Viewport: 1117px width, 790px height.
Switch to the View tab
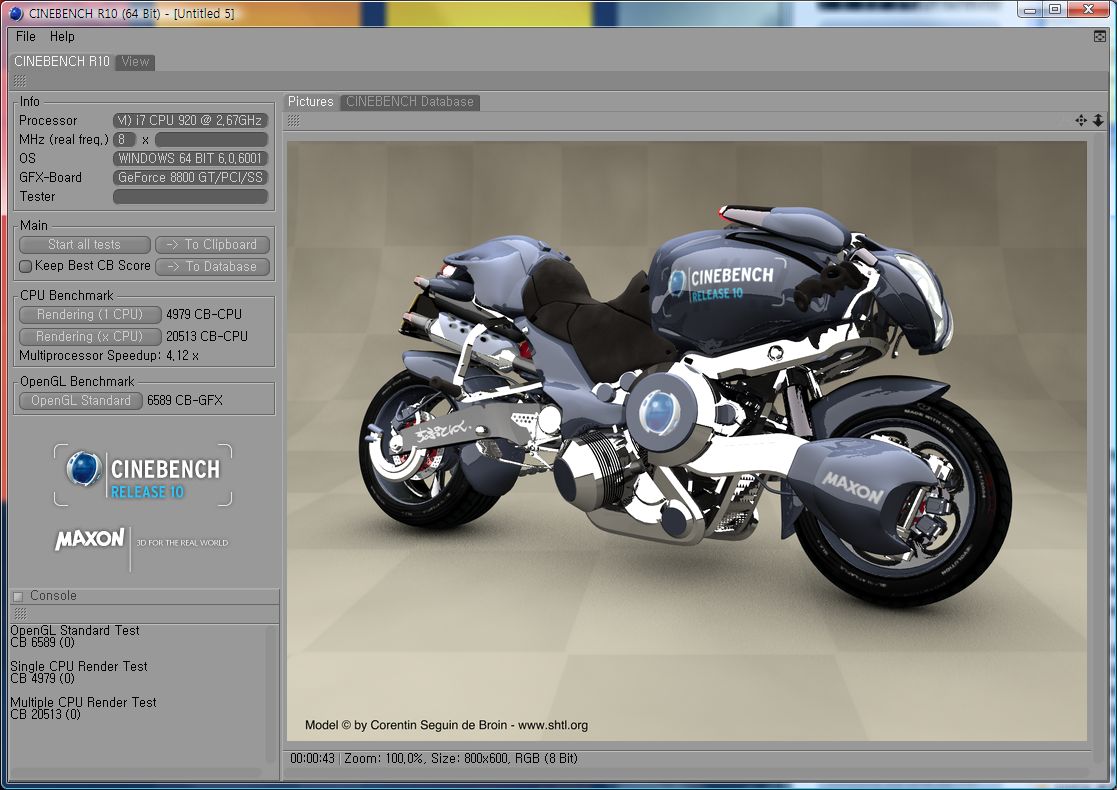click(135, 62)
